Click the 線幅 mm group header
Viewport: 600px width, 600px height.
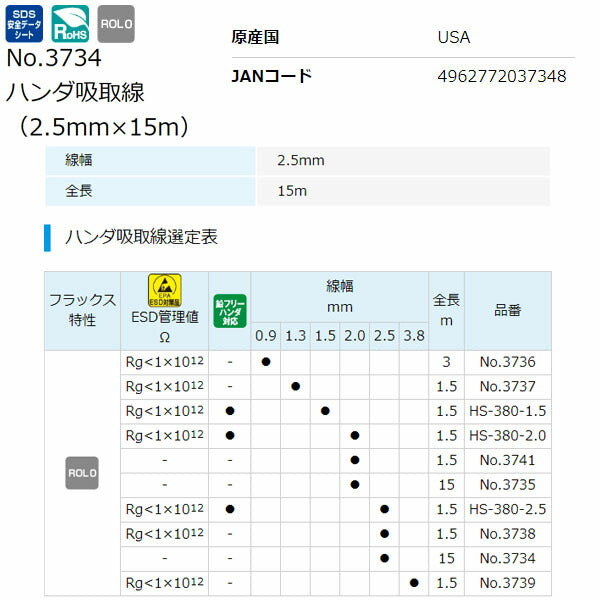339,297
